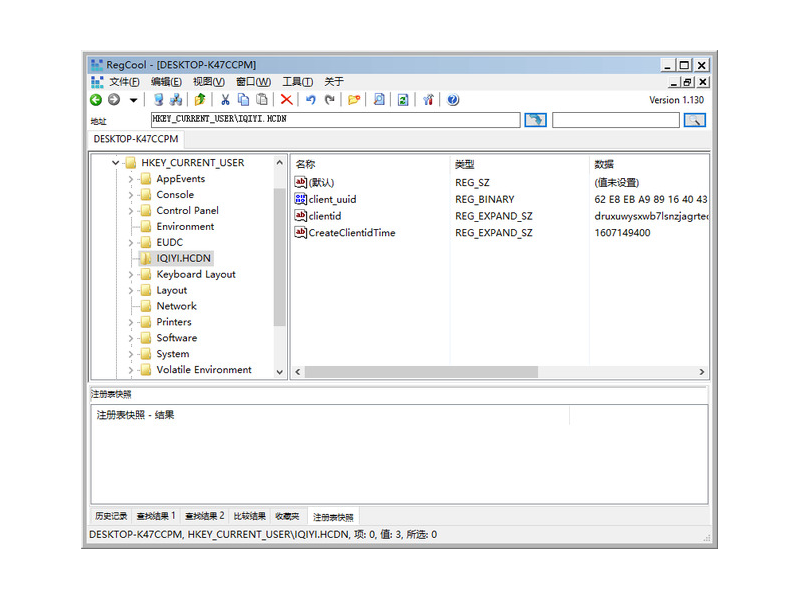The width and height of the screenshot is (800, 600).
Task: Open the 关于 menu
Action: pyautogui.click(x=334, y=82)
